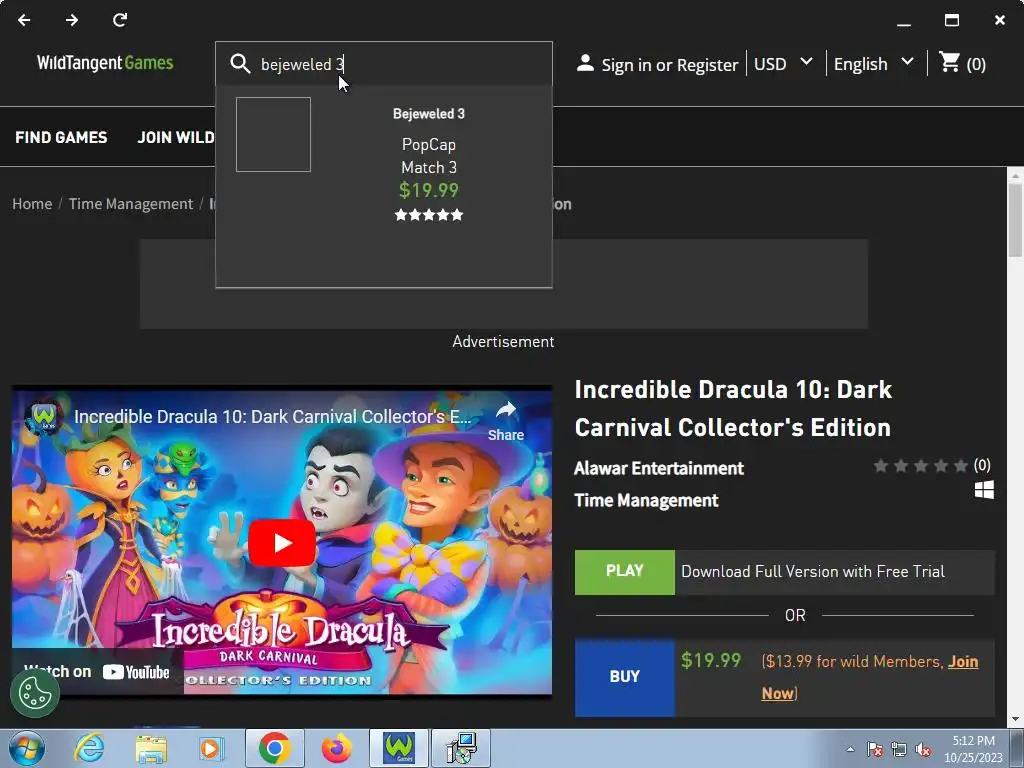Switch to WildTangent Games taskbar app
Screen dimensions: 1024x768
(398, 748)
